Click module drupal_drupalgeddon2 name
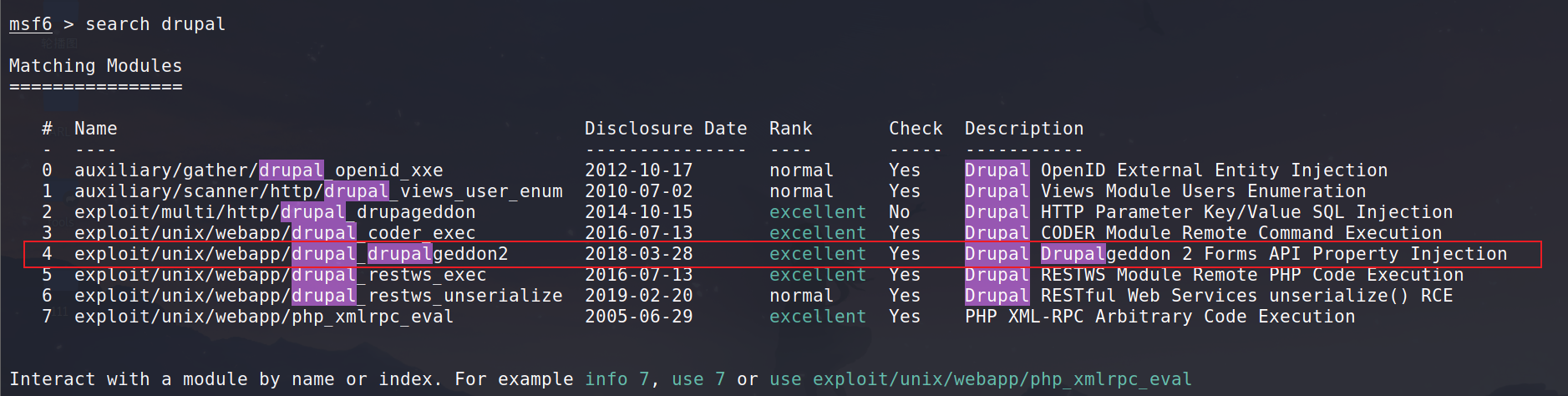The height and width of the screenshot is (396, 1568). pyautogui.click(x=292, y=254)
